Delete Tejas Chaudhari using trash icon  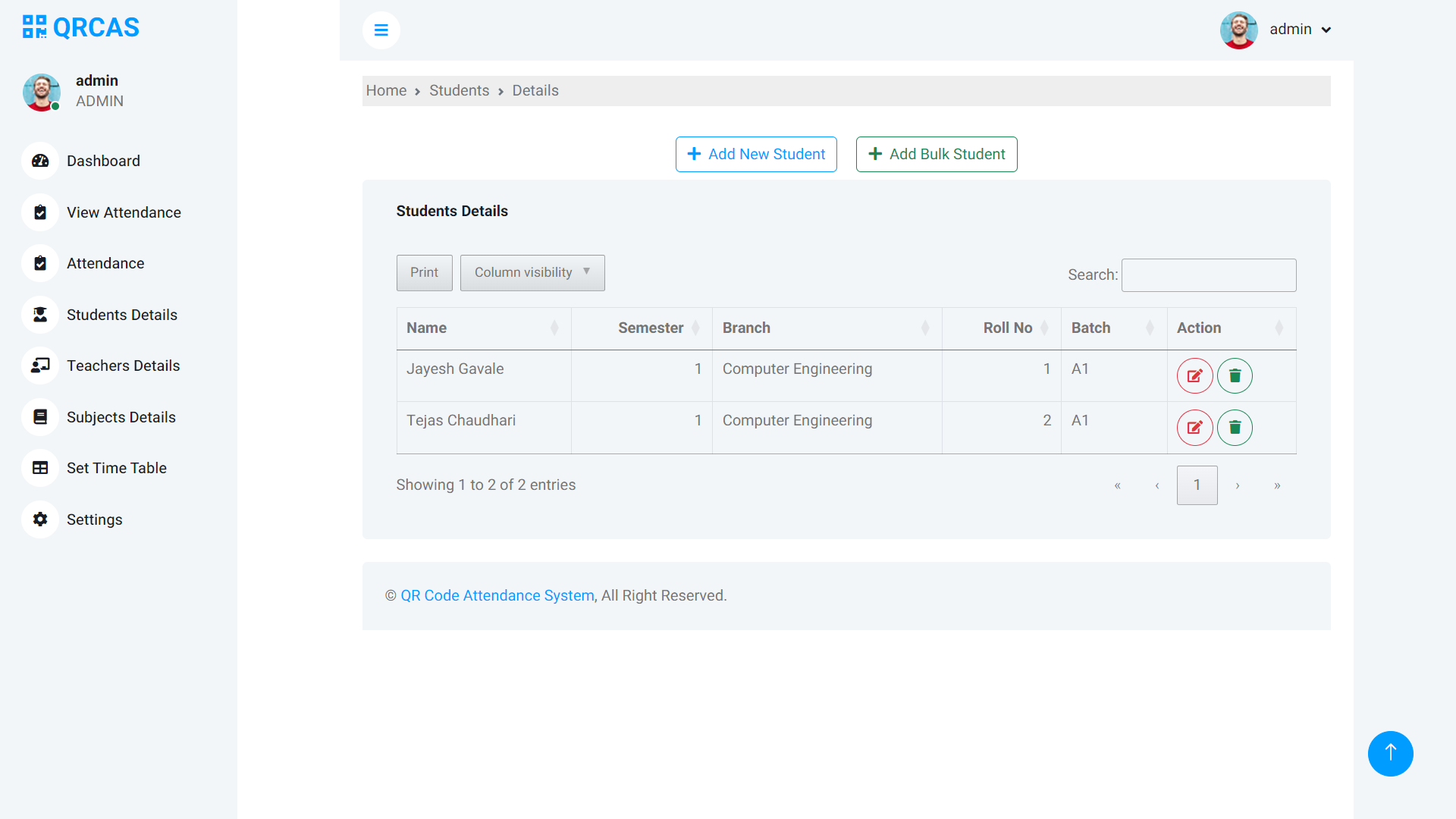[1235, 428]
